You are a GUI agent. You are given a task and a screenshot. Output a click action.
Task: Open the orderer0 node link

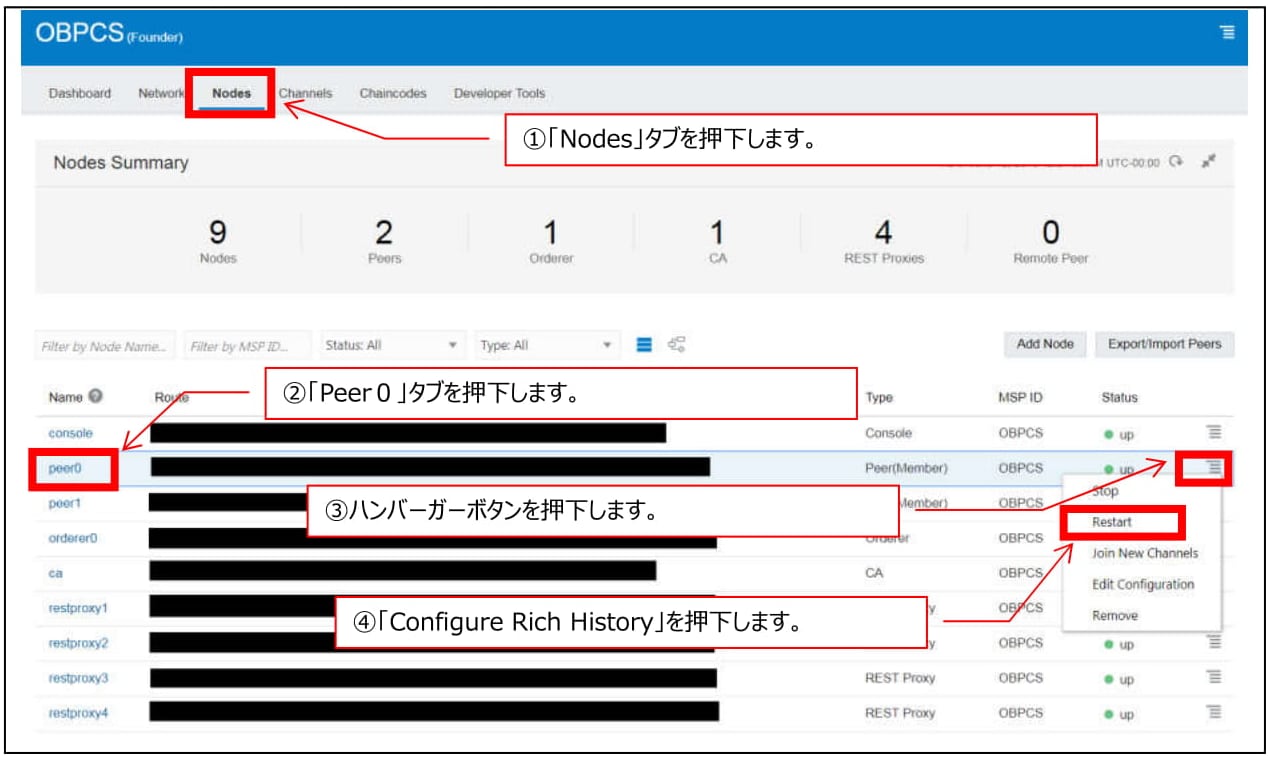(72, 538)
